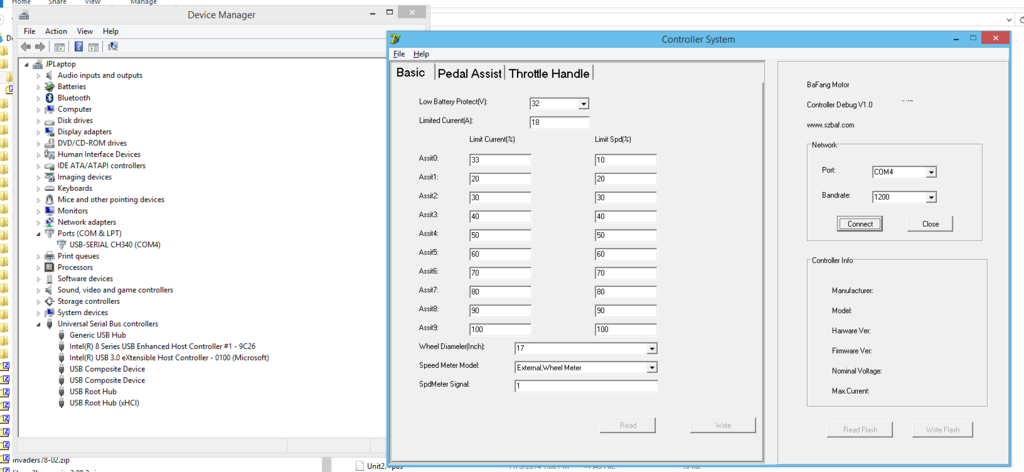Click the Display adapters category icon
Image resolution: width=1024 pixels, height=472 pixels.
click(50, 132)
